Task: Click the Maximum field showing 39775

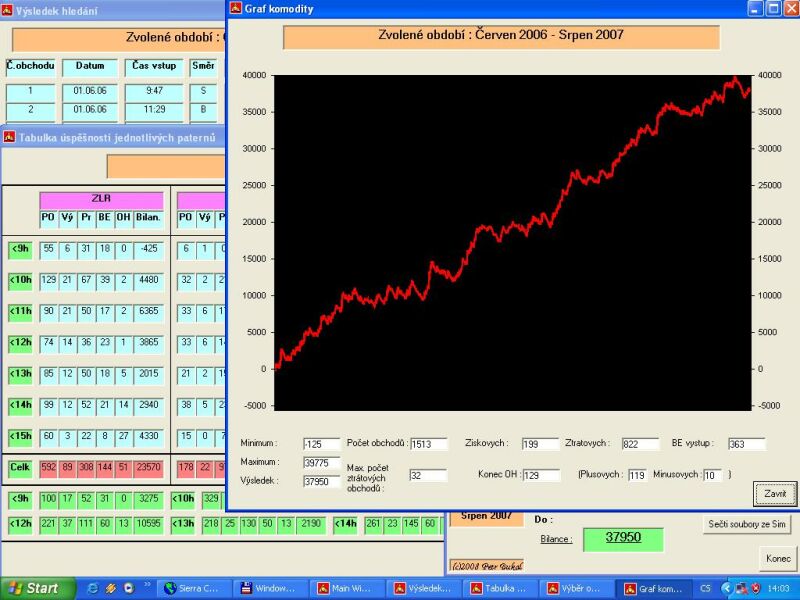Action: point(321,463)
